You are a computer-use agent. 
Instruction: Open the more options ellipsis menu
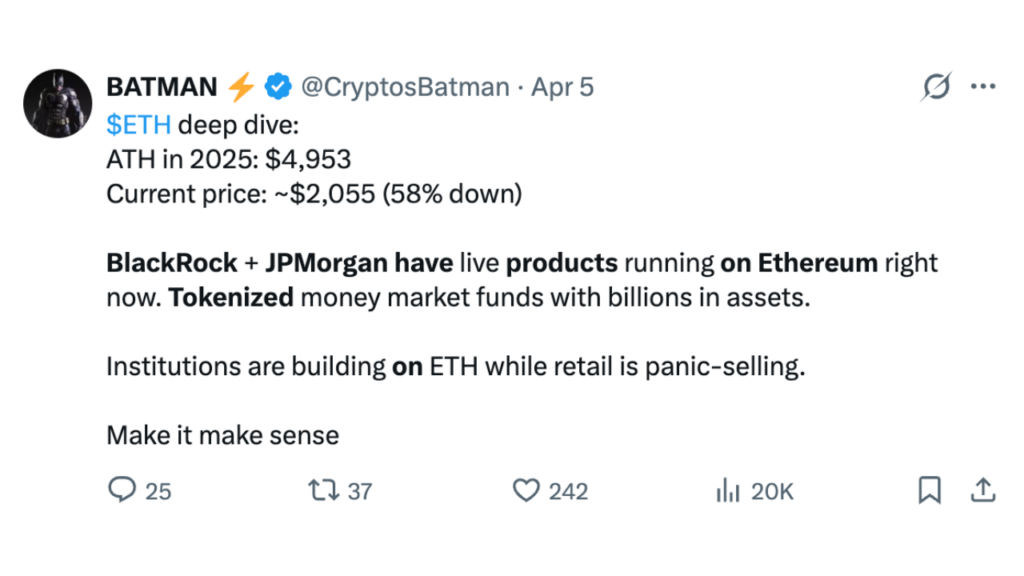point(983,87)
